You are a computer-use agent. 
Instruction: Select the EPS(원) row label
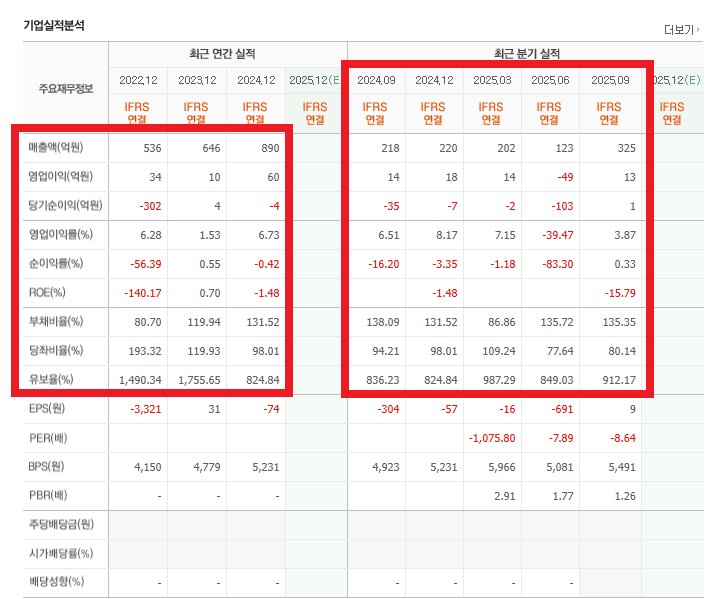[50, 408]
